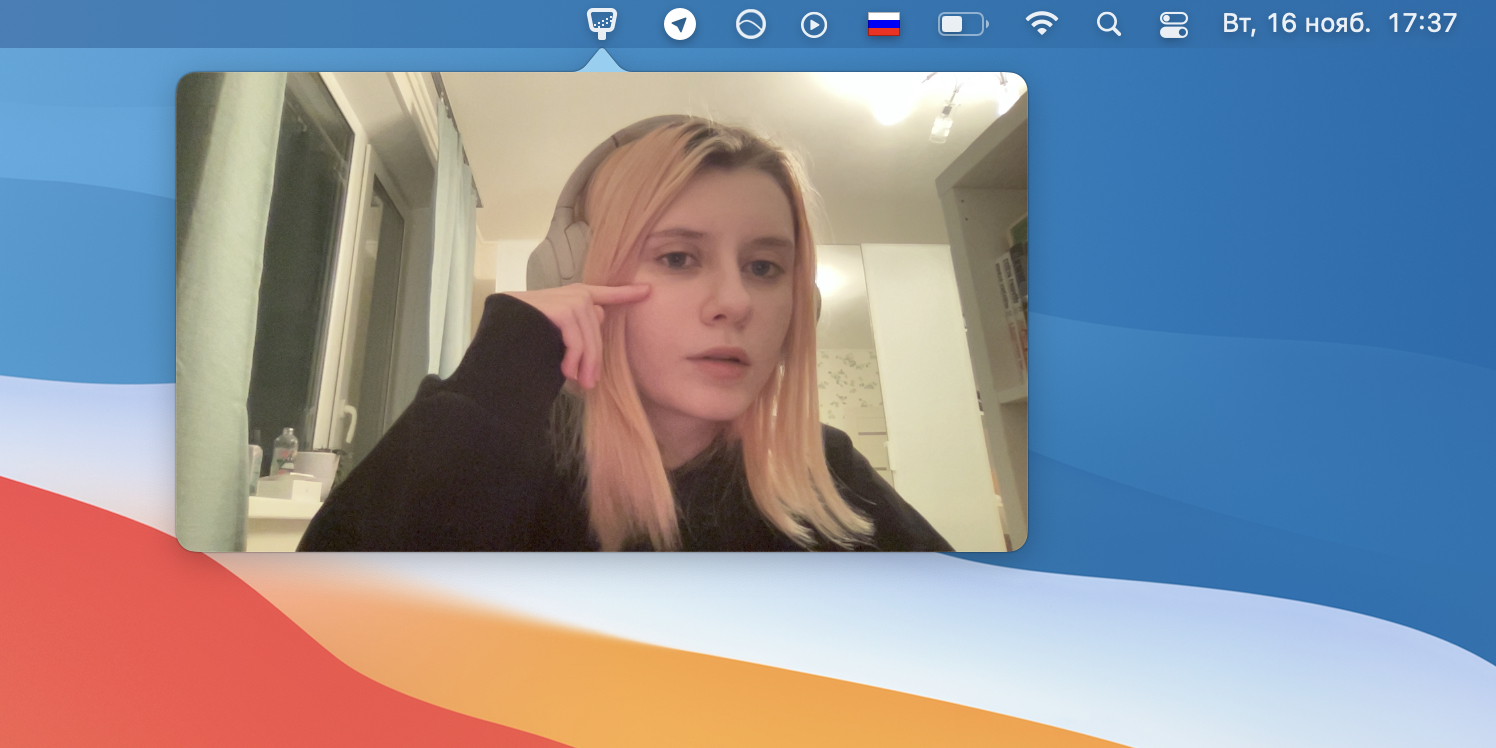Viewport: 1496px width, 748px height.
Task: Click the popover arrow under mirror icon
Action: (602, 60)
